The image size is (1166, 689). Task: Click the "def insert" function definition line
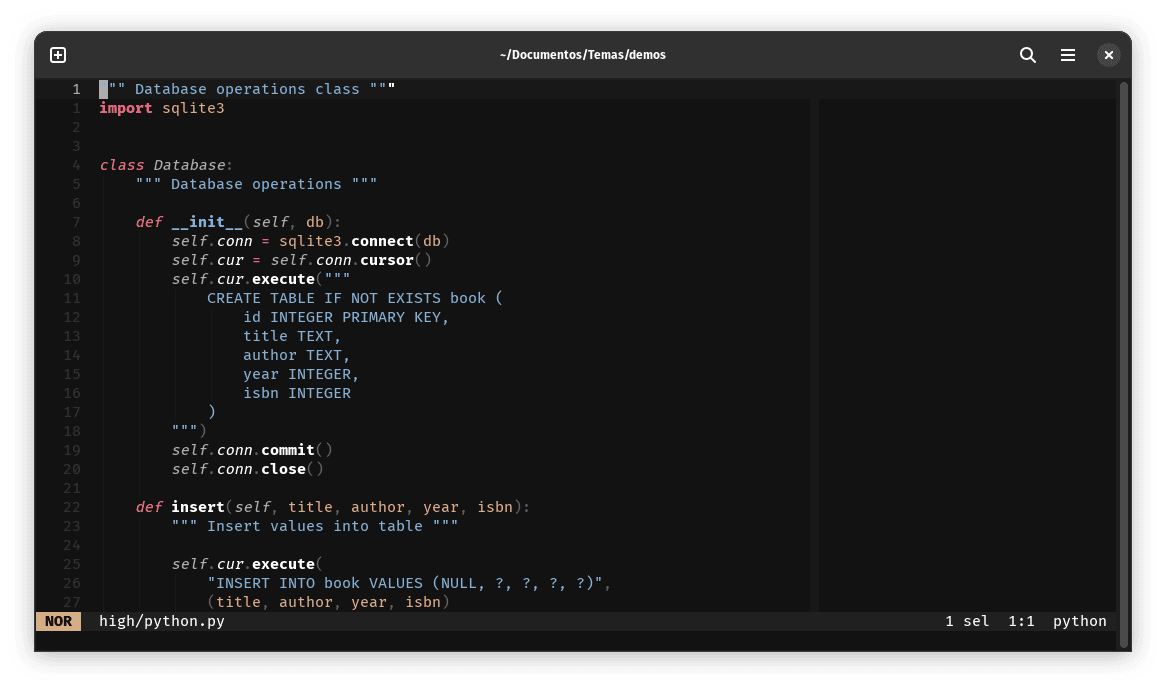[332, 507]
